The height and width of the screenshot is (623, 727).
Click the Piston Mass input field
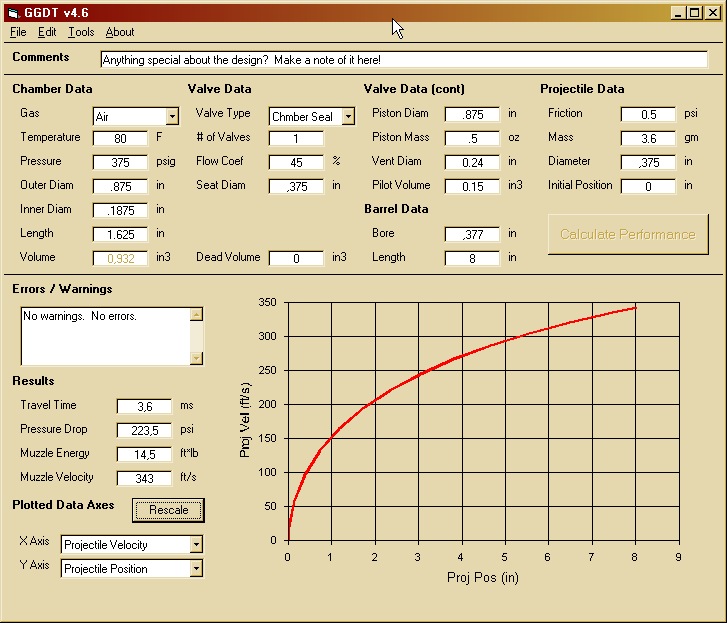coord(472,138)
